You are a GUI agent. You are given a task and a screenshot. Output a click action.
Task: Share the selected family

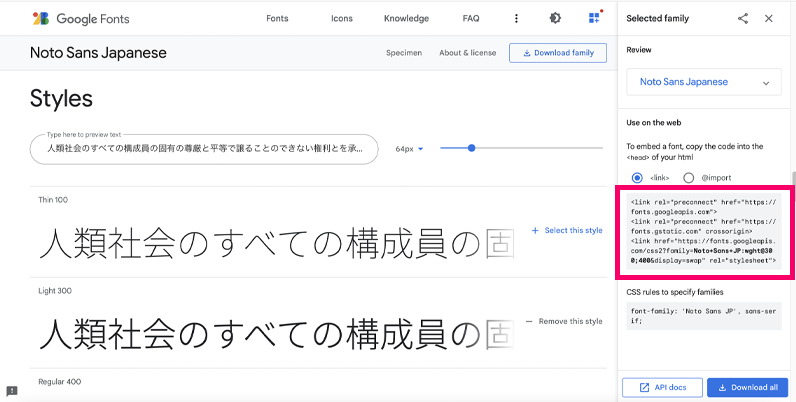click(743, 18)
